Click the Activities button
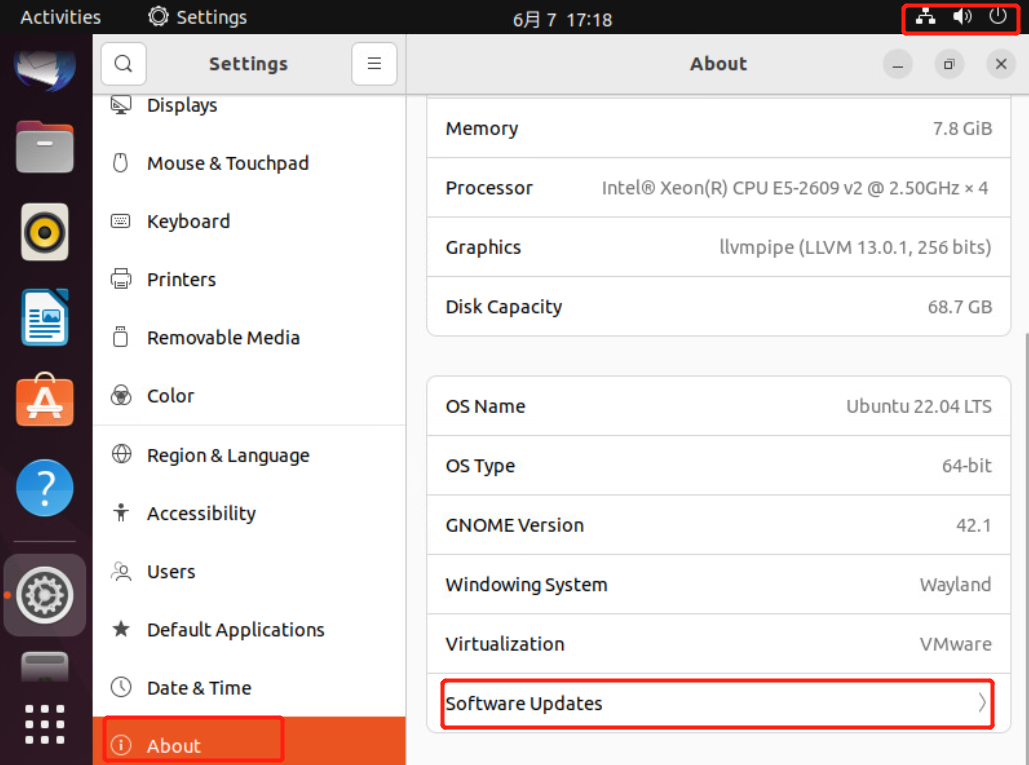This screenshot has width=1029, height=765. coord(60,17)
